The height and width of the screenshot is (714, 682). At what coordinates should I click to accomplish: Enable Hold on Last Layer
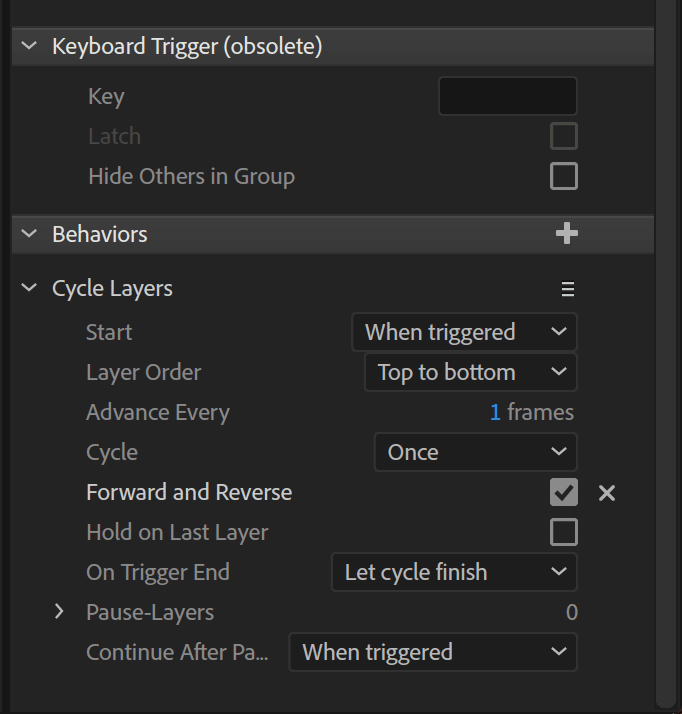(x=564, y=532)
